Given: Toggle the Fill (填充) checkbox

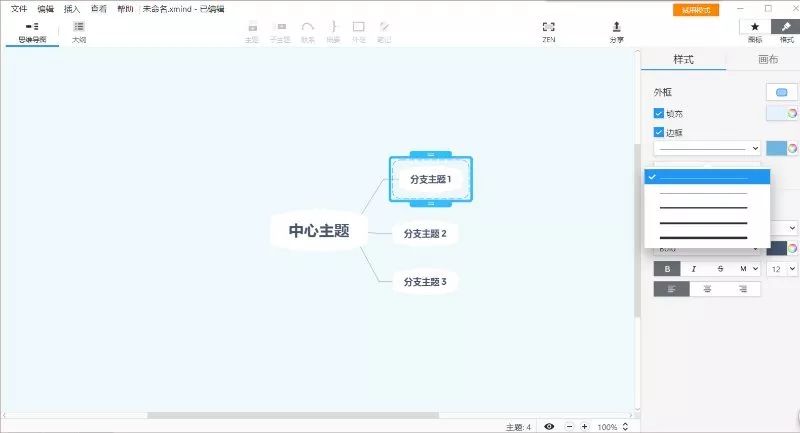Looking at the screenshot, I should (658, 113).
